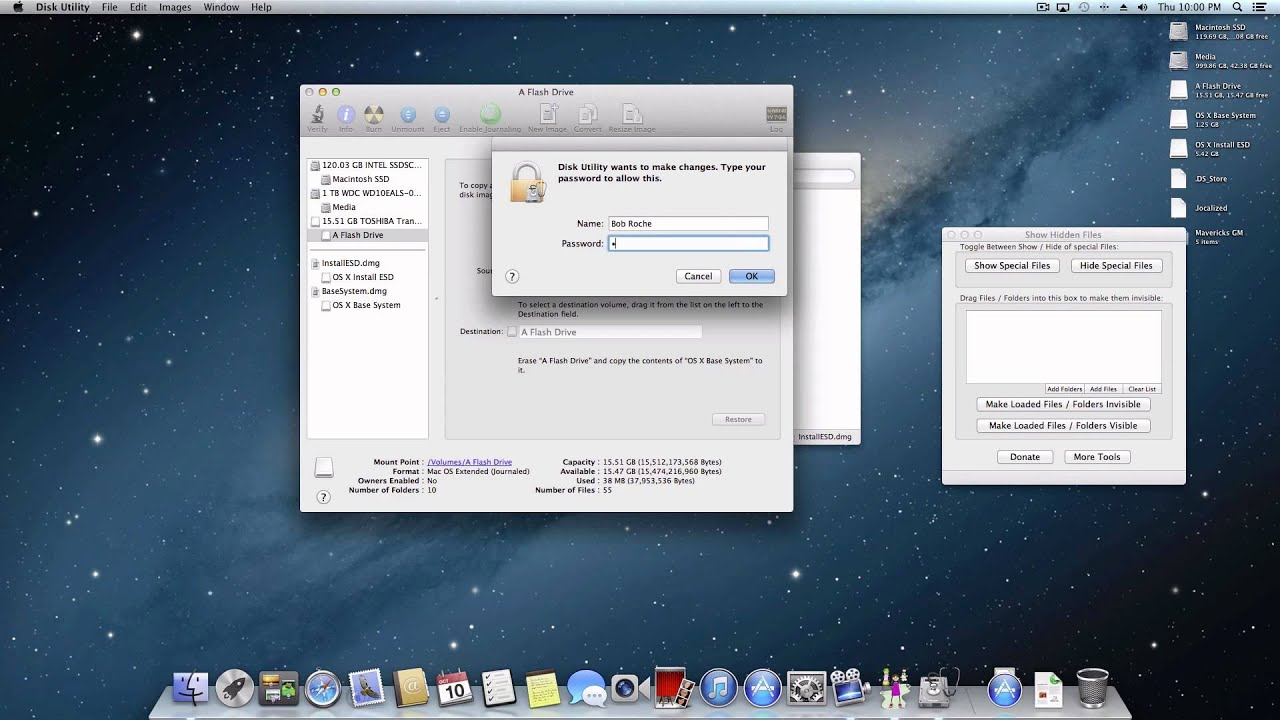The height and width of the screenshot is (720, 1280).
Task: Open System Preferences from the Dock
Action: pos(806,688)
